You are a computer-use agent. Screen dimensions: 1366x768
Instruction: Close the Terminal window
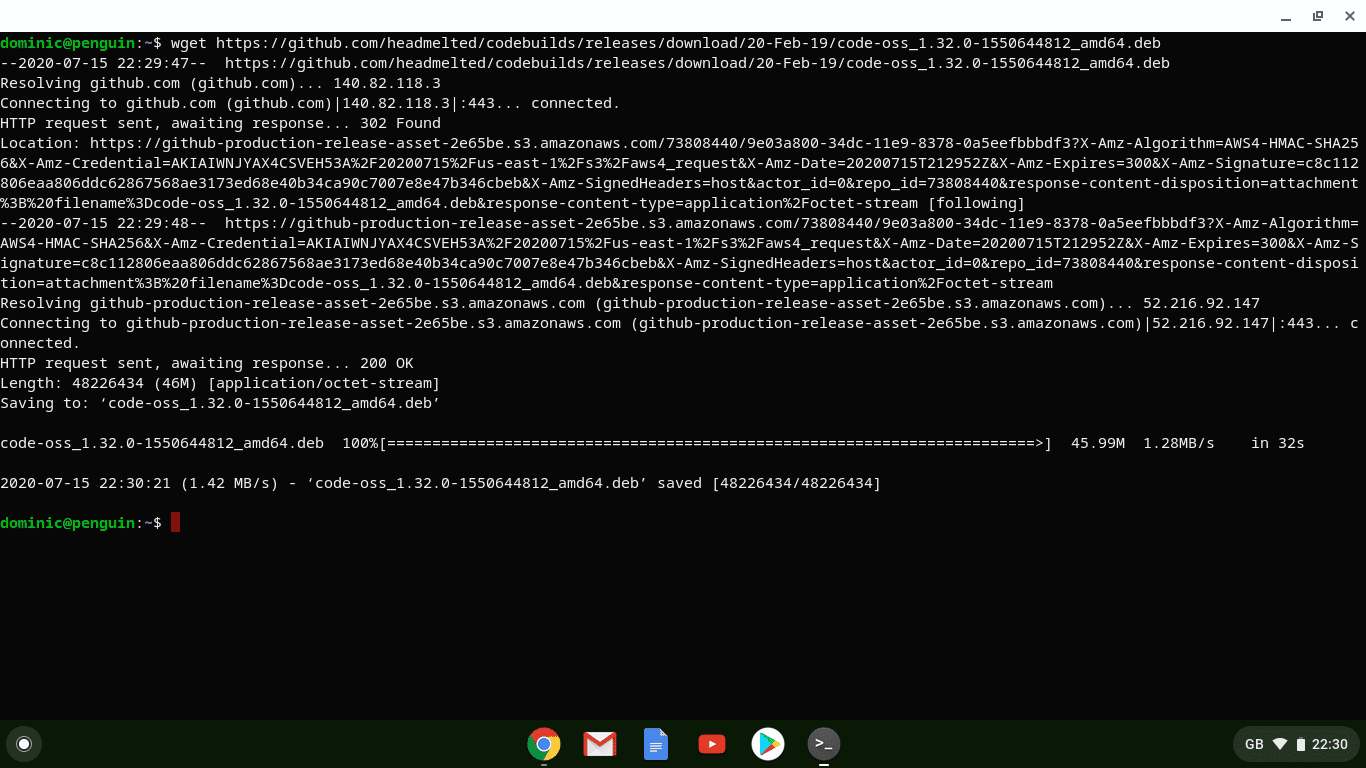coord(1349,17)
